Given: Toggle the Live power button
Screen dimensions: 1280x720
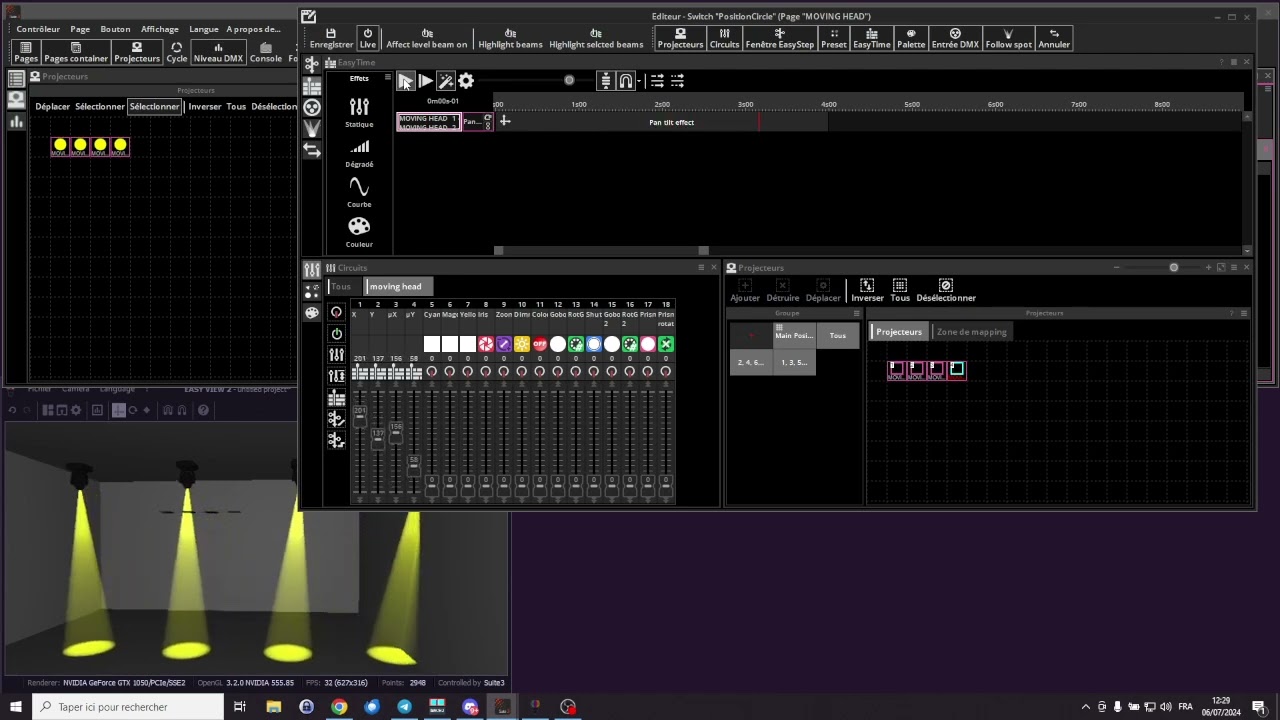Looking at the screenshot, I should pos(368,38).
